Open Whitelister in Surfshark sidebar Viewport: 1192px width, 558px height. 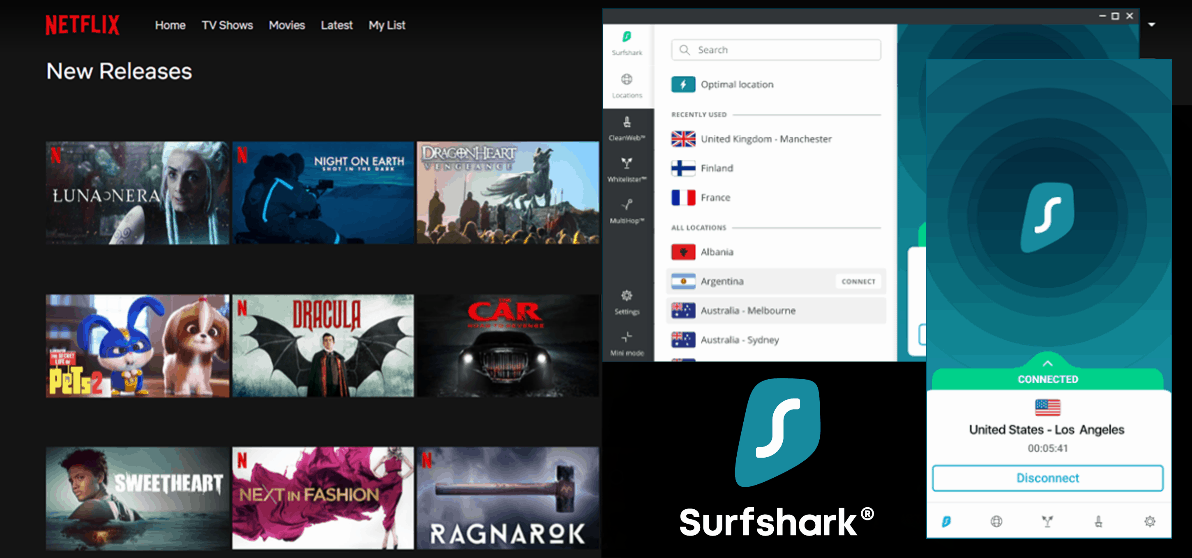coord(627,169)
